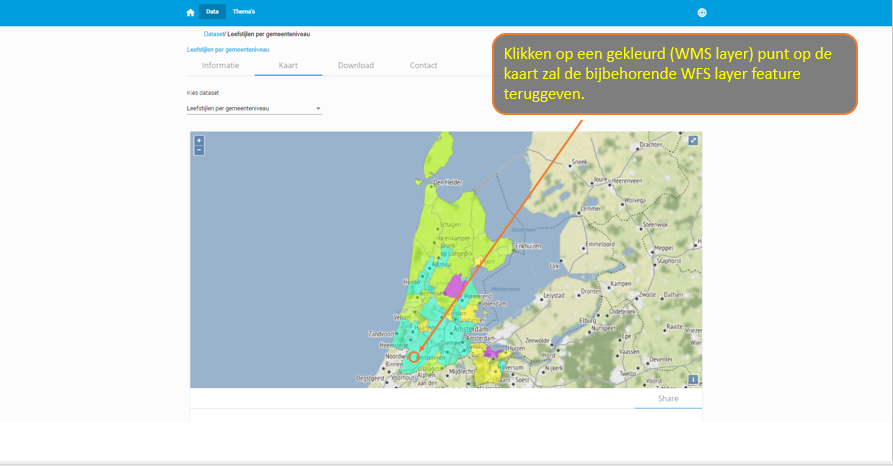The image size is (893, 466).
Task: Click the Drachten label on map
Action: tap(651, 145)
